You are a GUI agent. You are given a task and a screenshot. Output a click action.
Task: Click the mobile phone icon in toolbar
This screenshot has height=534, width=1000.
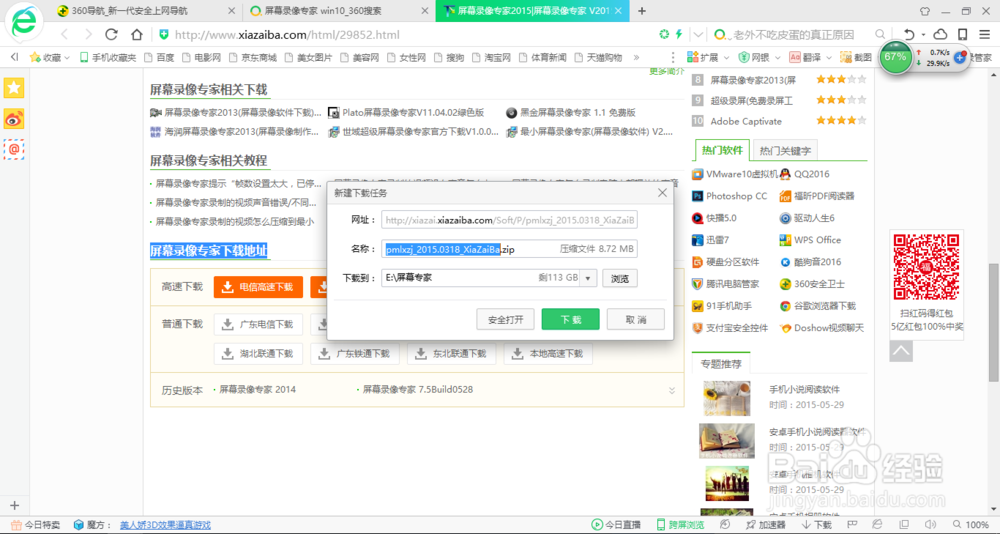962,34
